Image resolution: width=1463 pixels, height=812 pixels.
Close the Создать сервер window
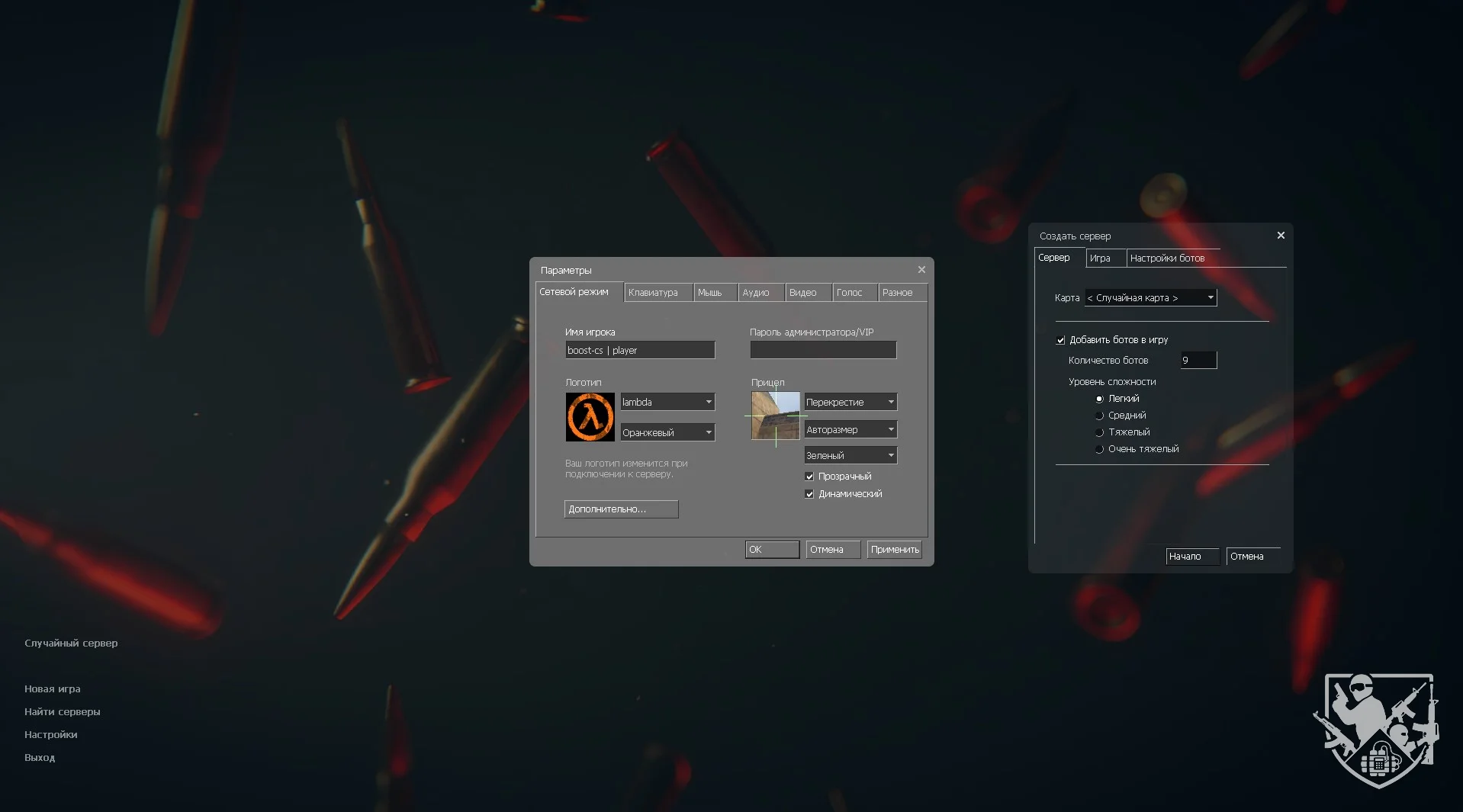1281,236
